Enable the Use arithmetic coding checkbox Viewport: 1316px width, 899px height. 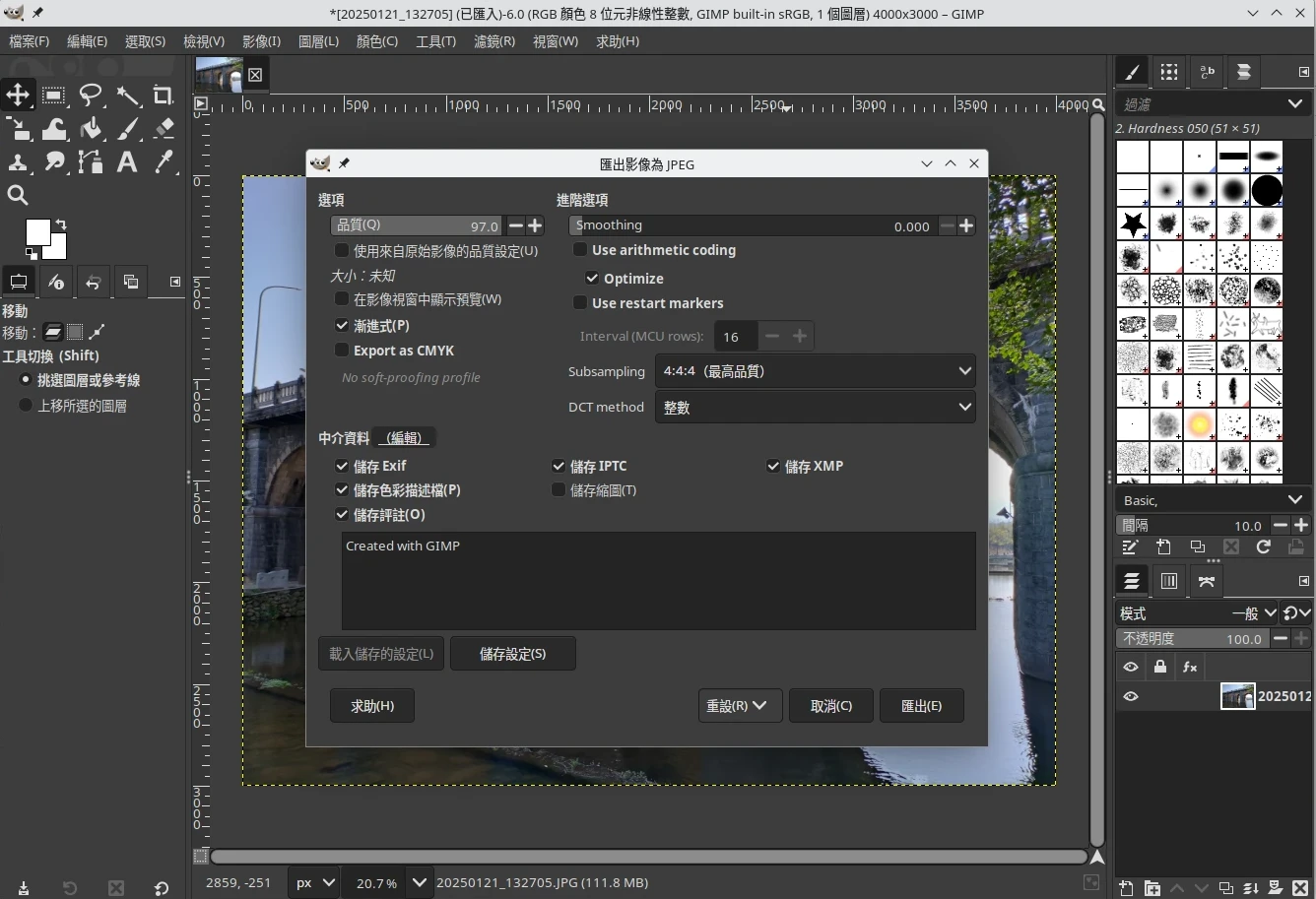pyautogui.click(x=580, y=250)
